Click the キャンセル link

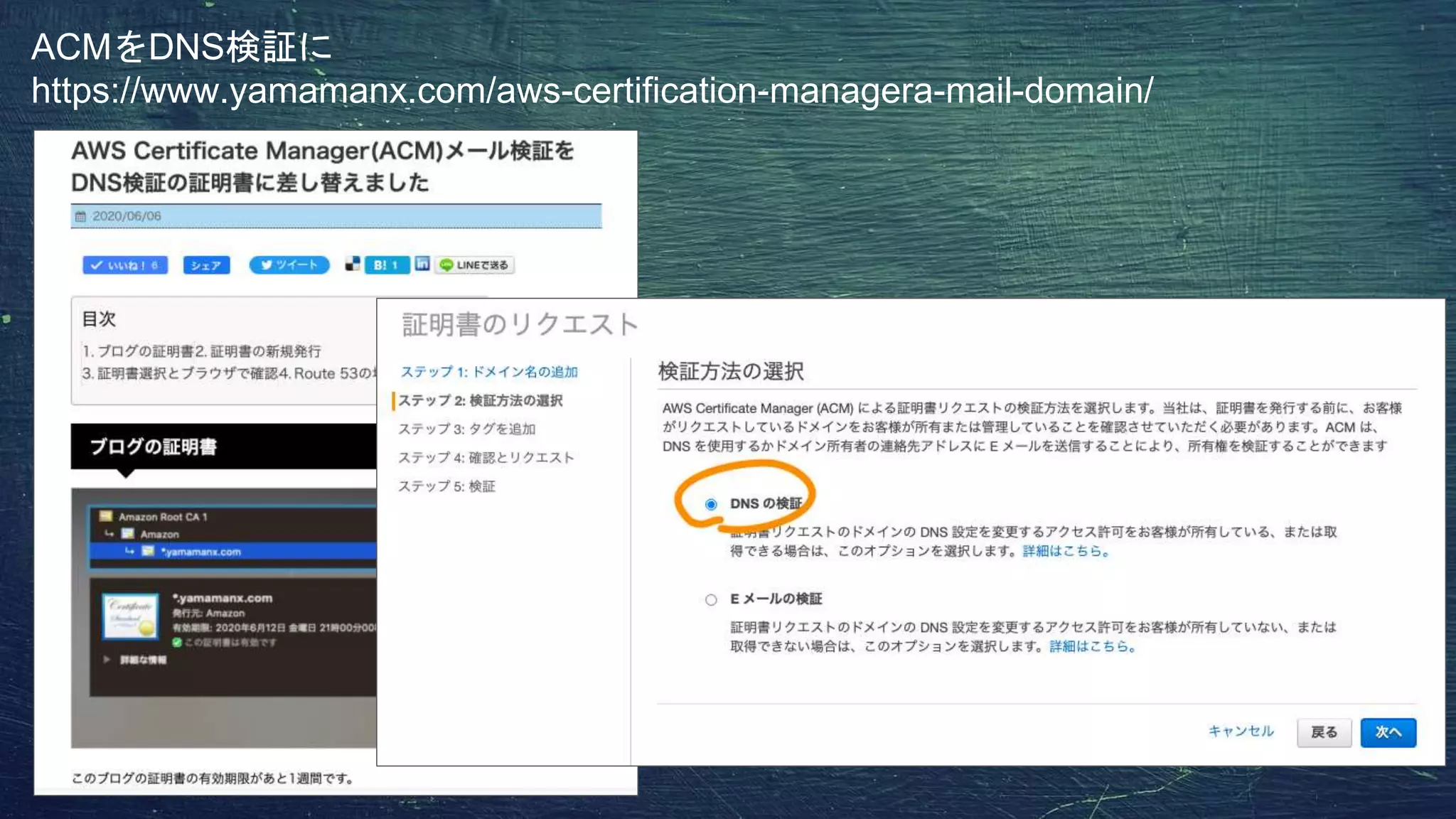[x=1241, y=731]
